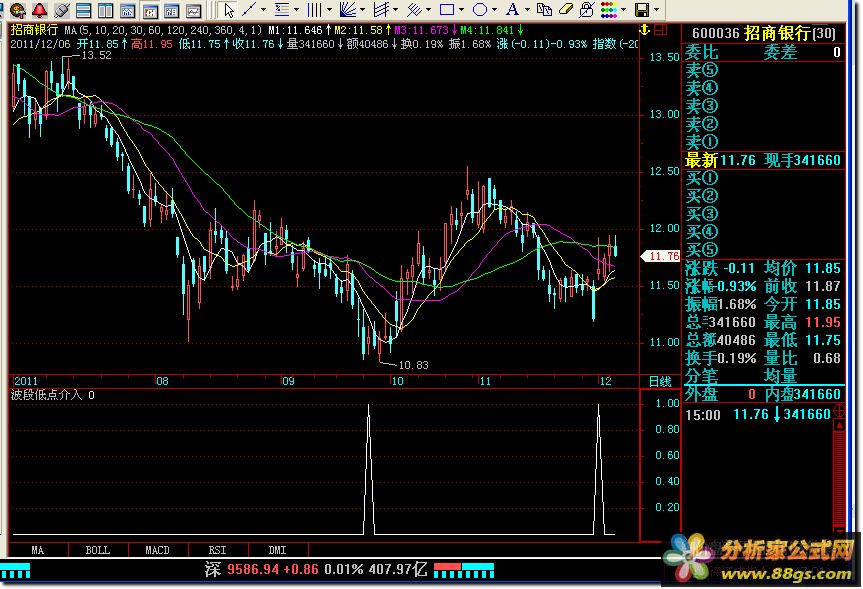Expand the color palette dropdown arrow

coord(623,9)
